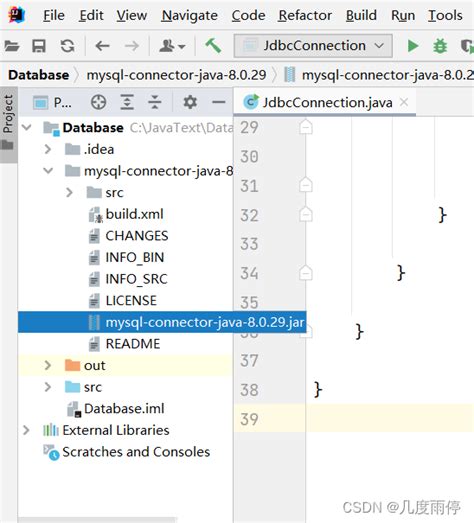
Task: Click IntelliJ IDEA application logo icon
Action: coord(17,15)
